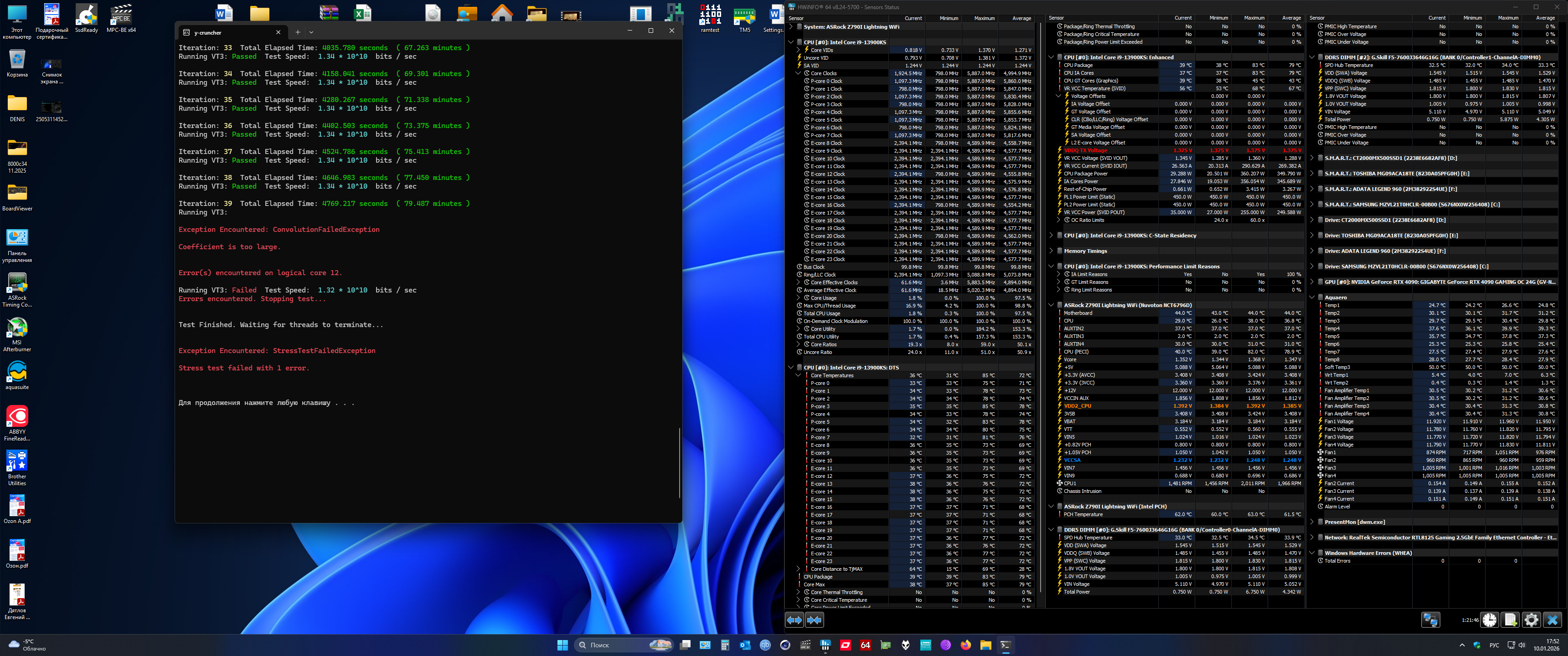Reset sensor min/max with the clock icon

pos(1490,620)
